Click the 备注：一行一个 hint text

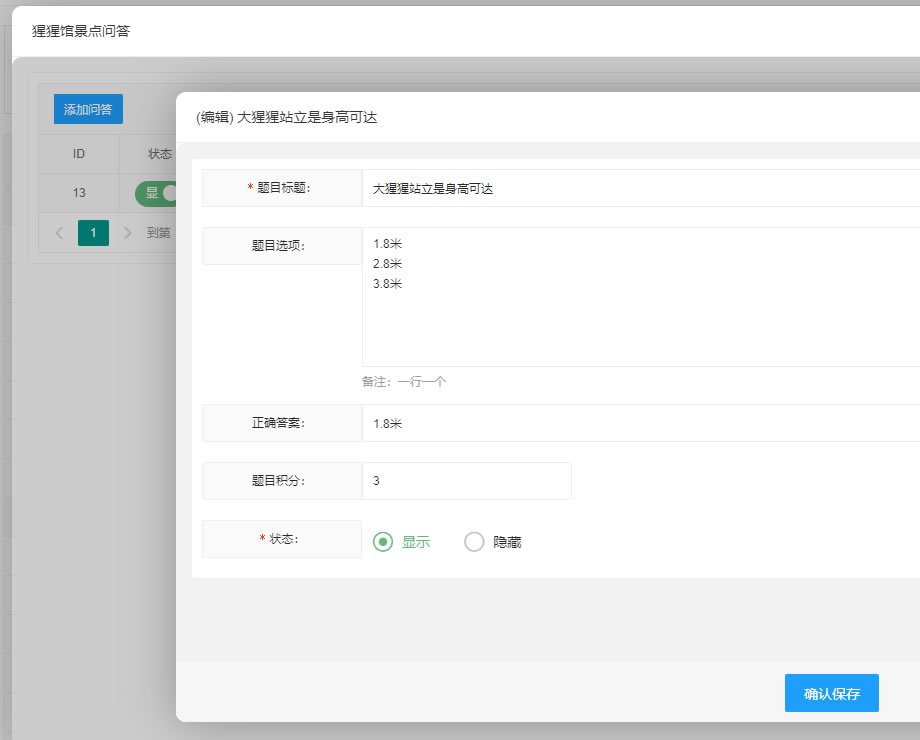(x=404, y=382)
